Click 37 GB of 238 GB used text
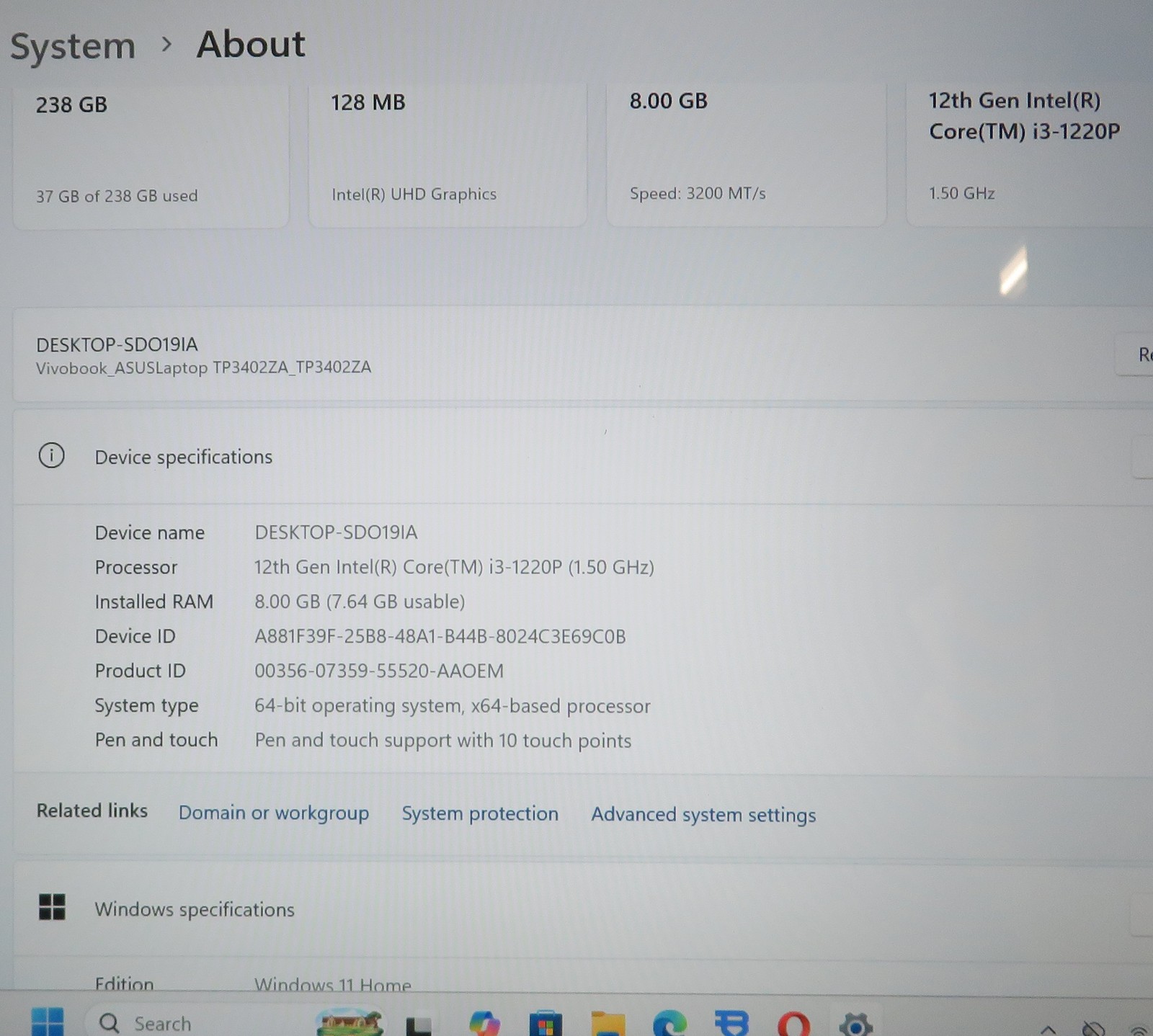The image size is (1153, 1036). 117,196
